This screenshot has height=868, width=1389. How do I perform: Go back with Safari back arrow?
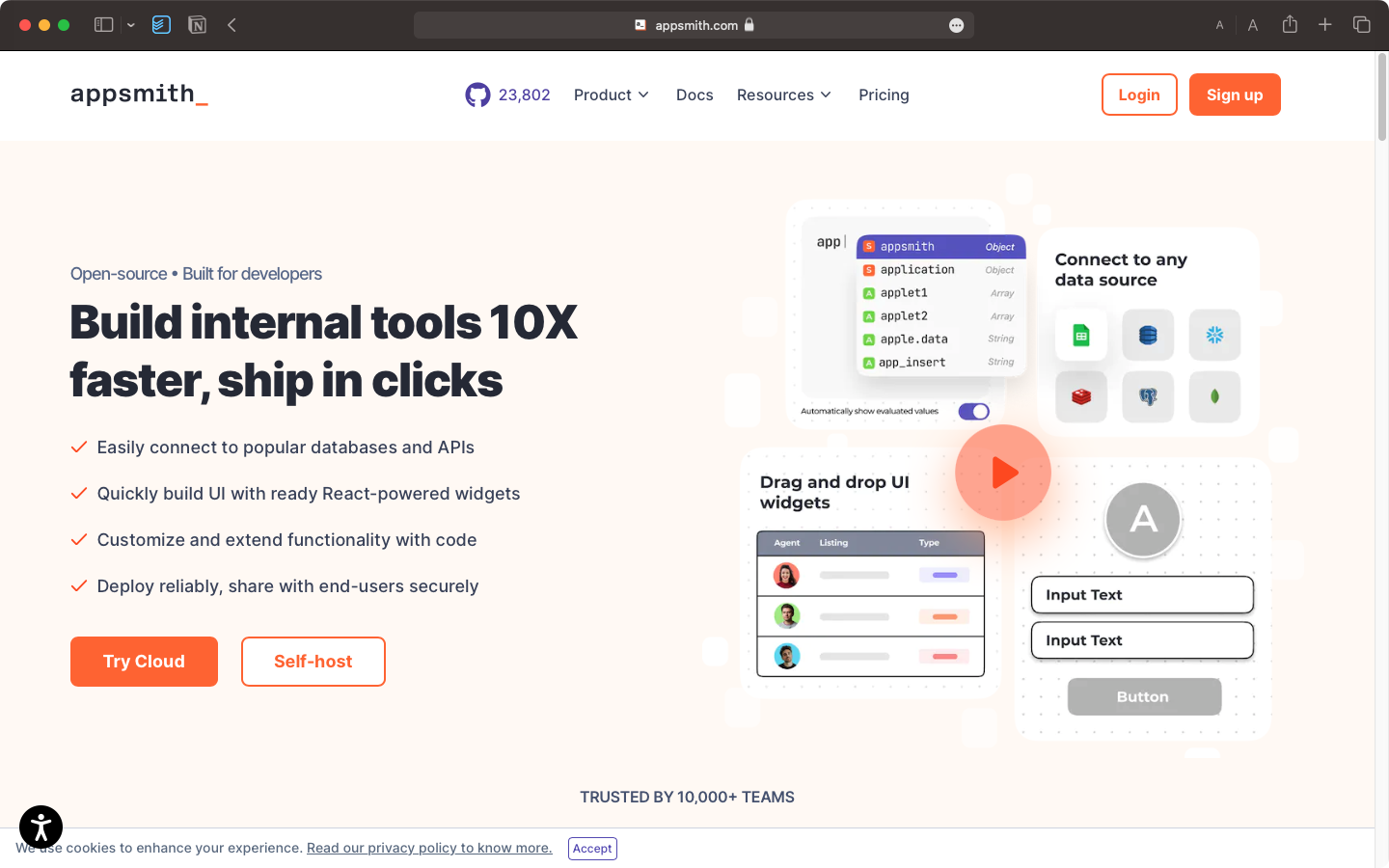point(231,25)
